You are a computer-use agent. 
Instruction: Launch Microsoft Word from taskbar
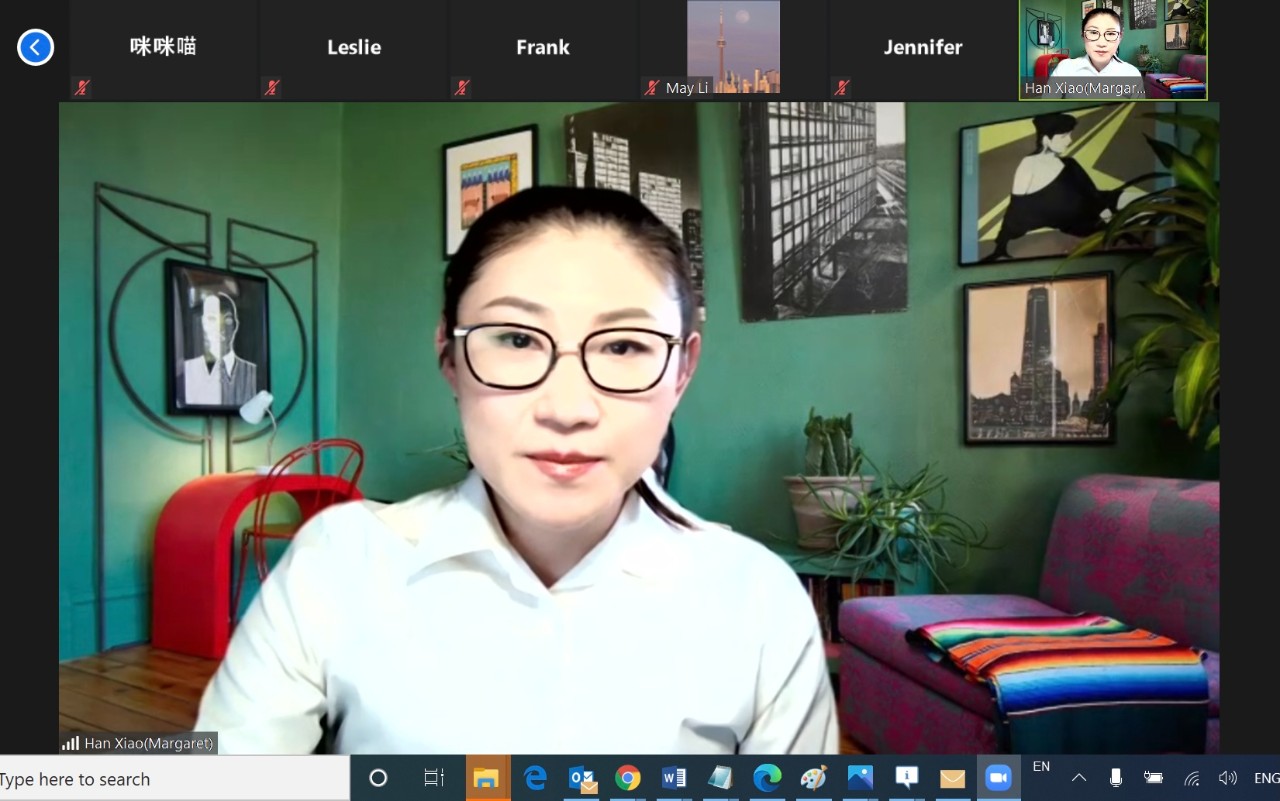674,778
